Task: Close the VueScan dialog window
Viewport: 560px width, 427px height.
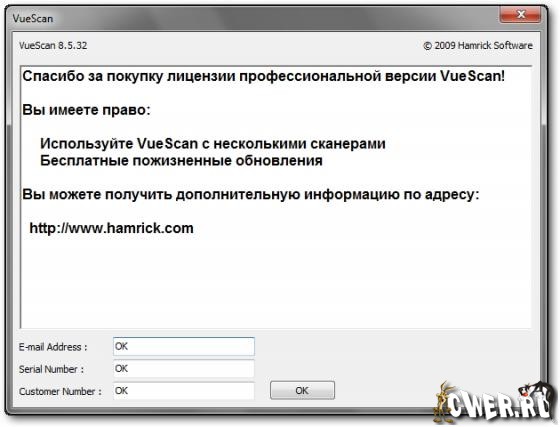Action: [520, 14]
